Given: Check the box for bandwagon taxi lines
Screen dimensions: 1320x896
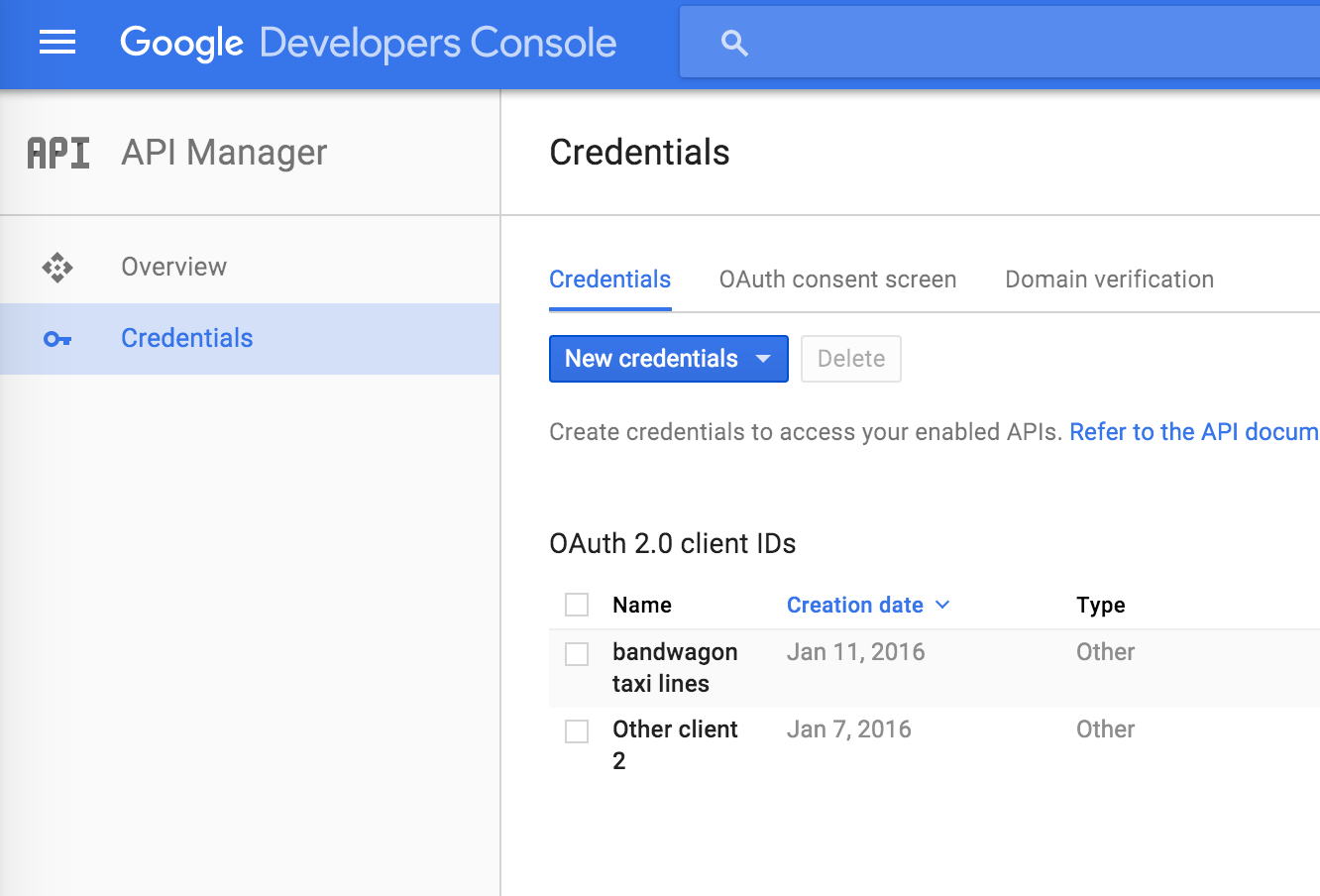Looking at the screenshot, I should [577, 654].
